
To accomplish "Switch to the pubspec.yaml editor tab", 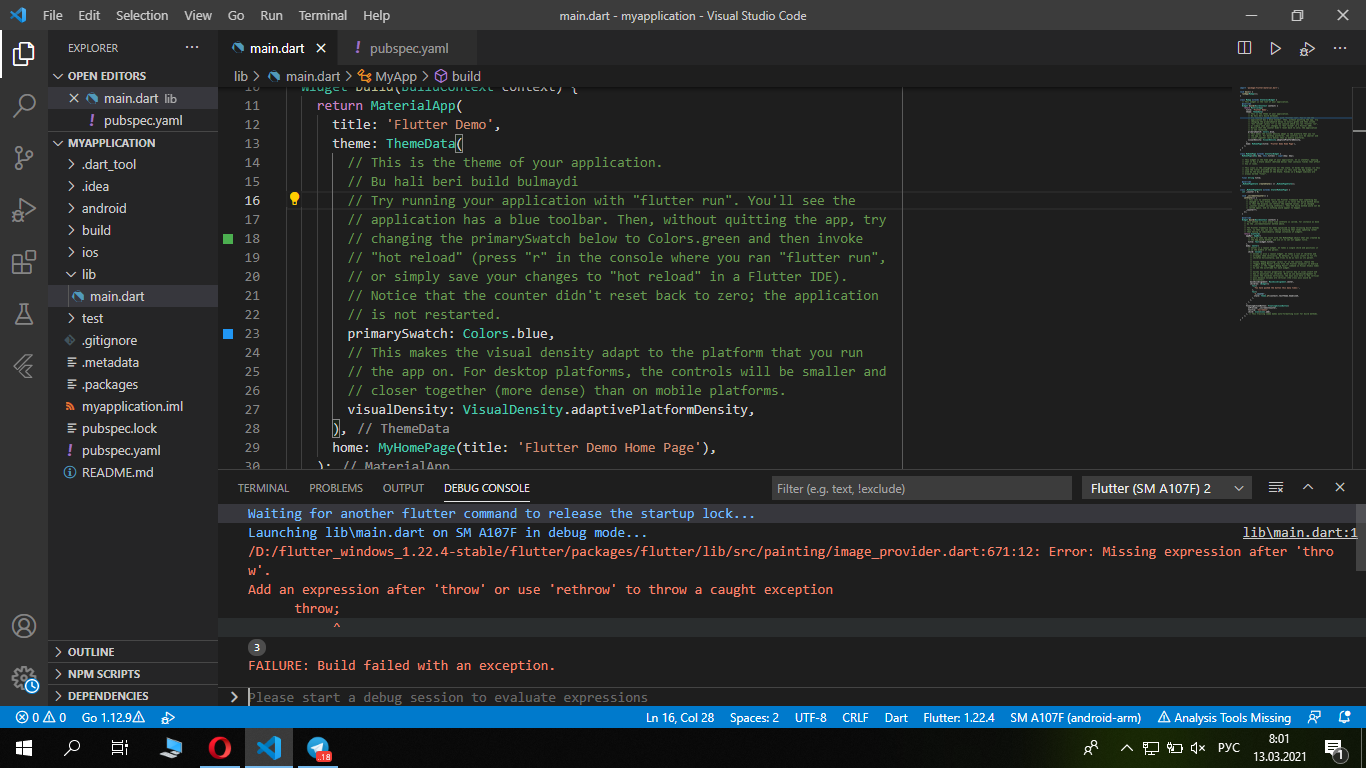I will [408, 48].
